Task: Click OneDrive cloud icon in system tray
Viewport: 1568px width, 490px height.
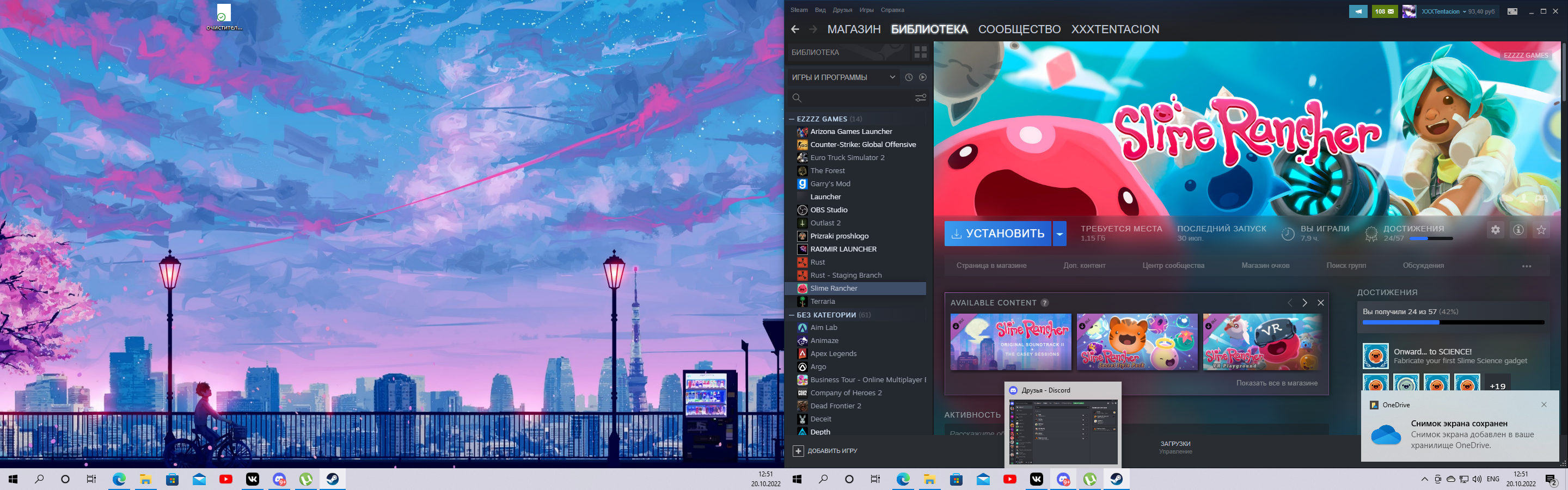Action: [1451, 479]
